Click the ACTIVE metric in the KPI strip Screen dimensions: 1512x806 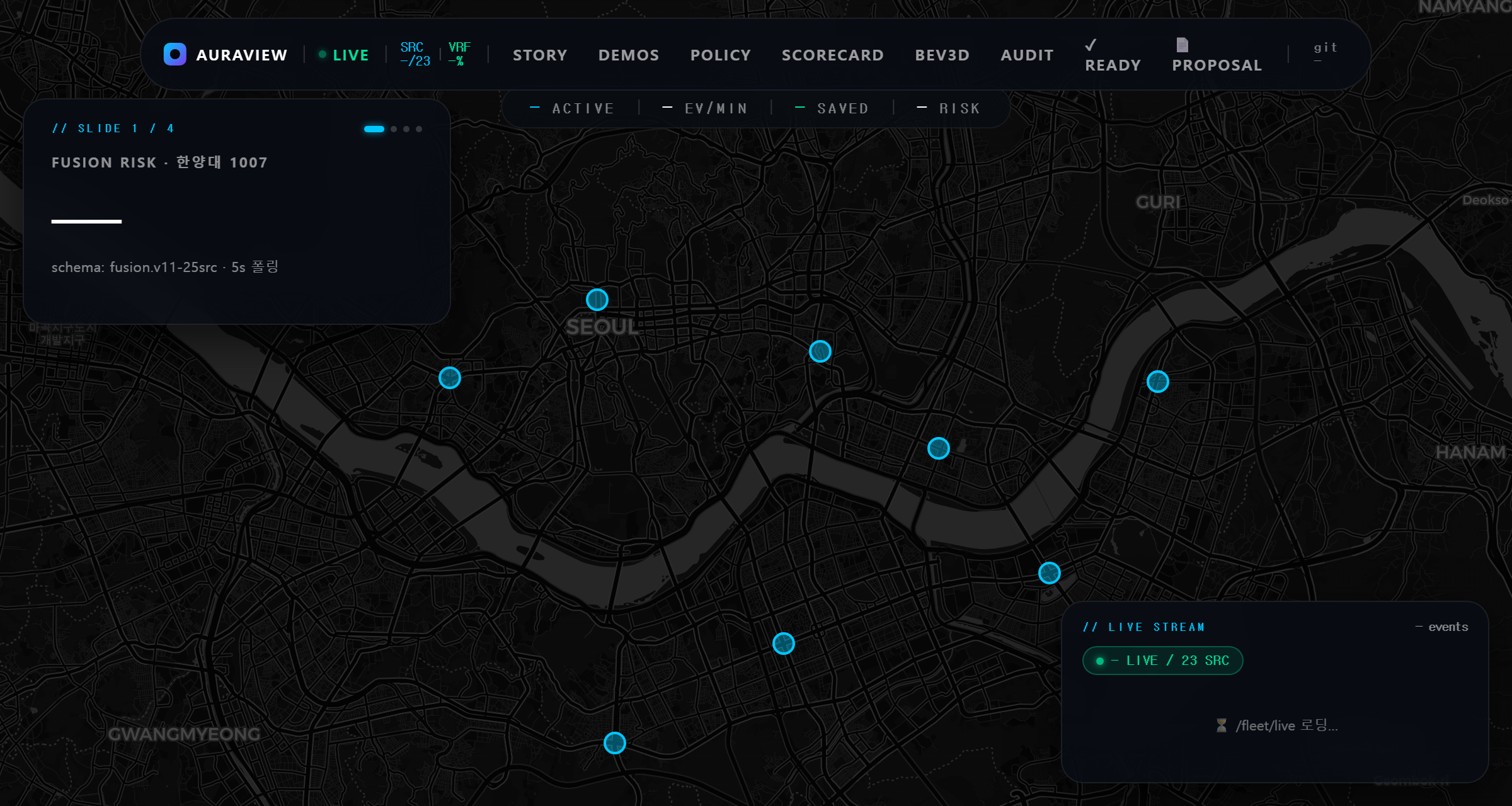pyautogui.click(x=572, y=108)
